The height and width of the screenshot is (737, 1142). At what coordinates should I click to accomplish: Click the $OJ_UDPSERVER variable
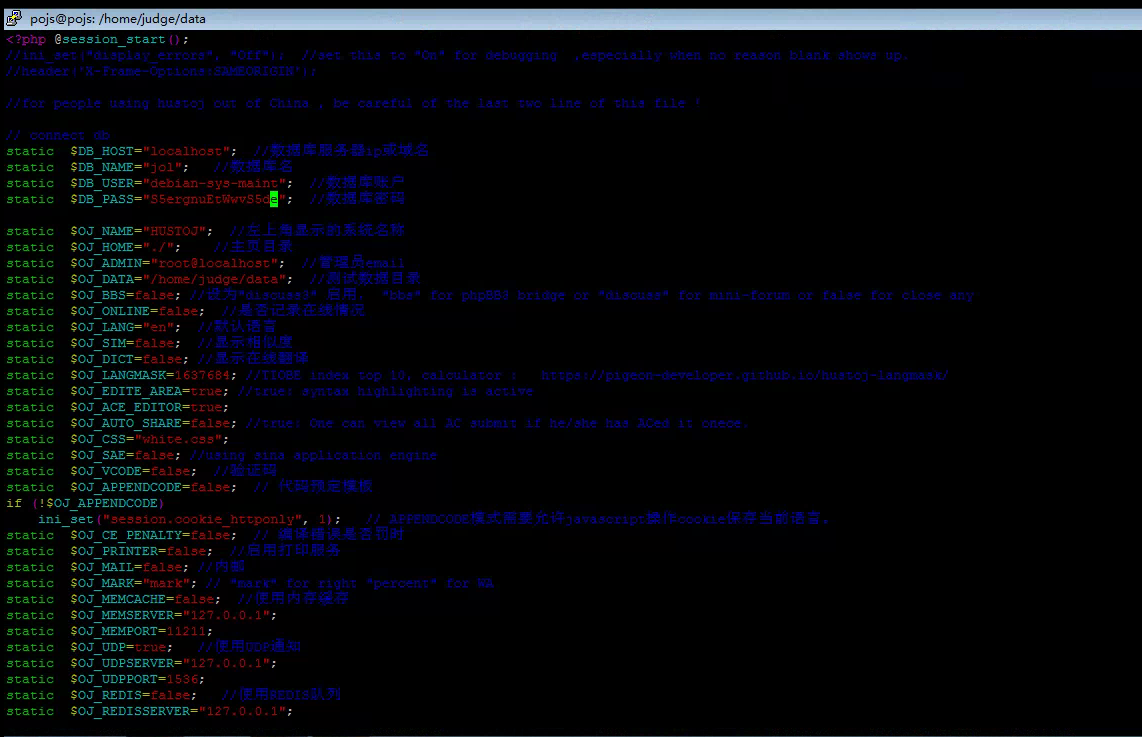[x=122, y=664]
